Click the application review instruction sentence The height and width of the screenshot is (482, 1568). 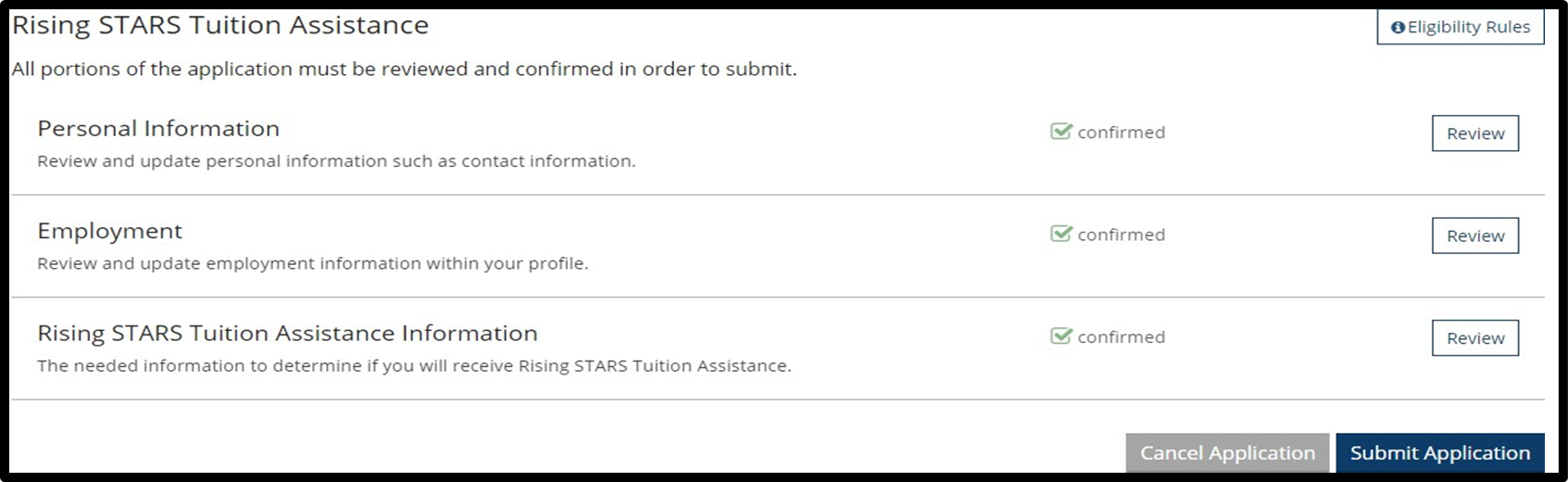point(404,70)
